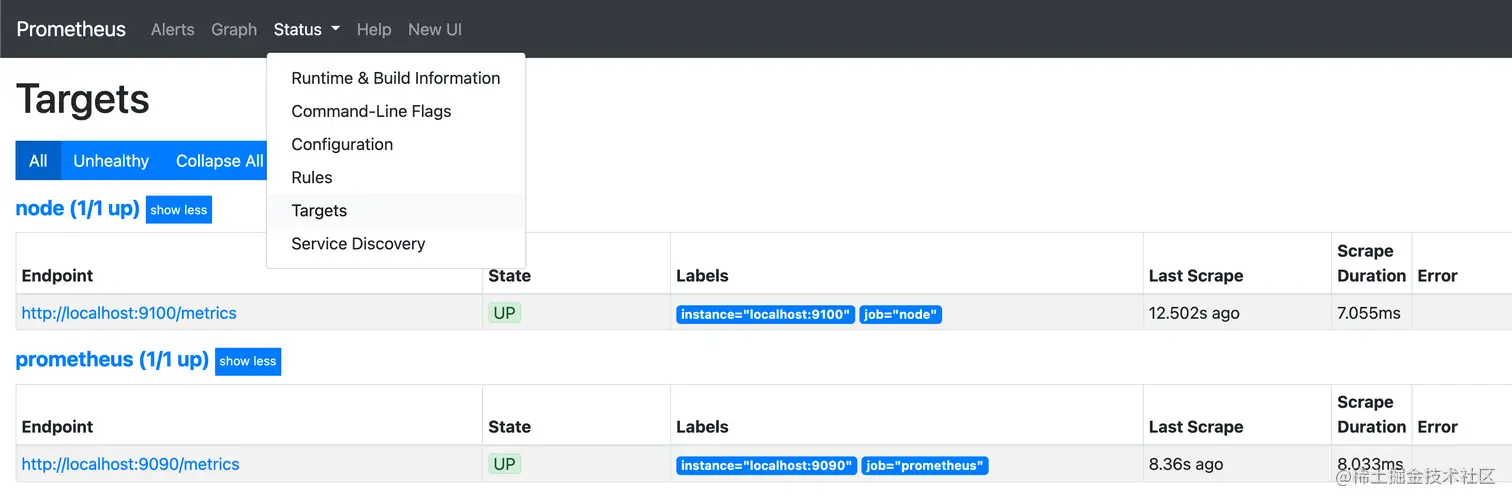
Task: Click the node (1/1 up) heading
Action: pos(78,209)
